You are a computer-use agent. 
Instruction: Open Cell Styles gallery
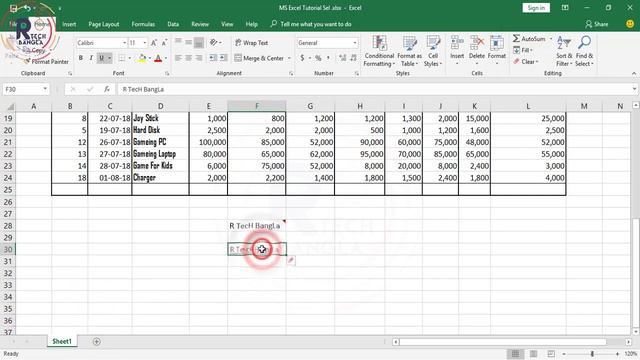[x=433, y=51]
